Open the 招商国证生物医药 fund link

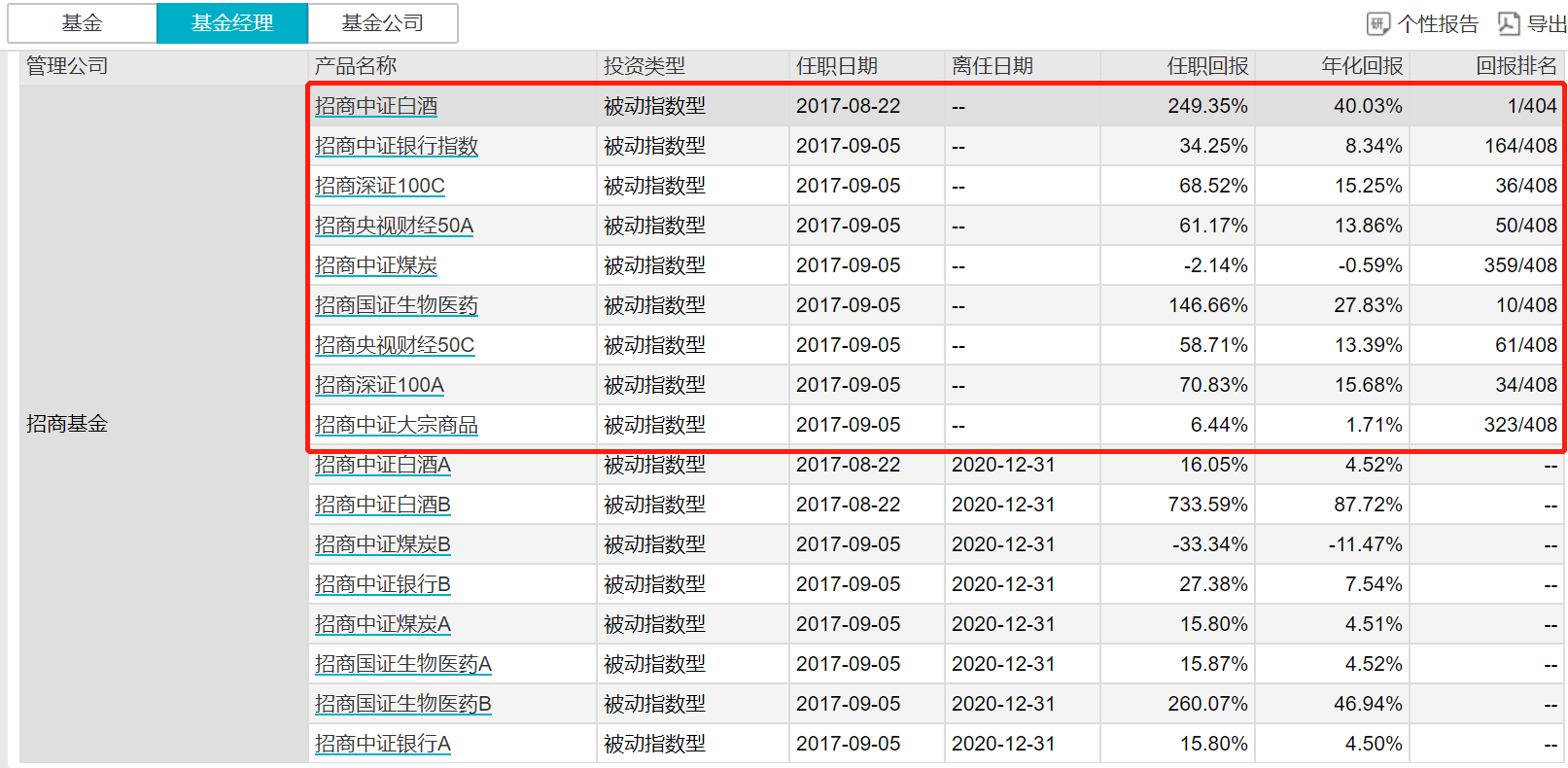[x=397, y=305]
